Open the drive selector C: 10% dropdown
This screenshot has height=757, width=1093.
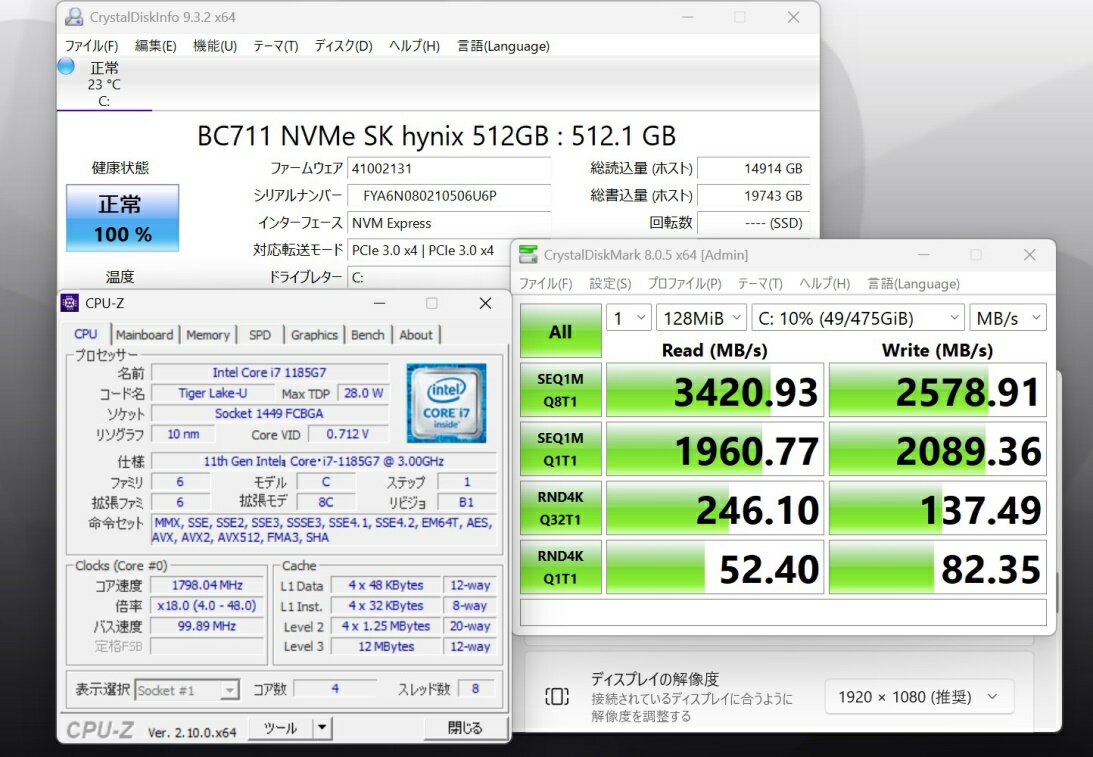[x=857, y=318]
